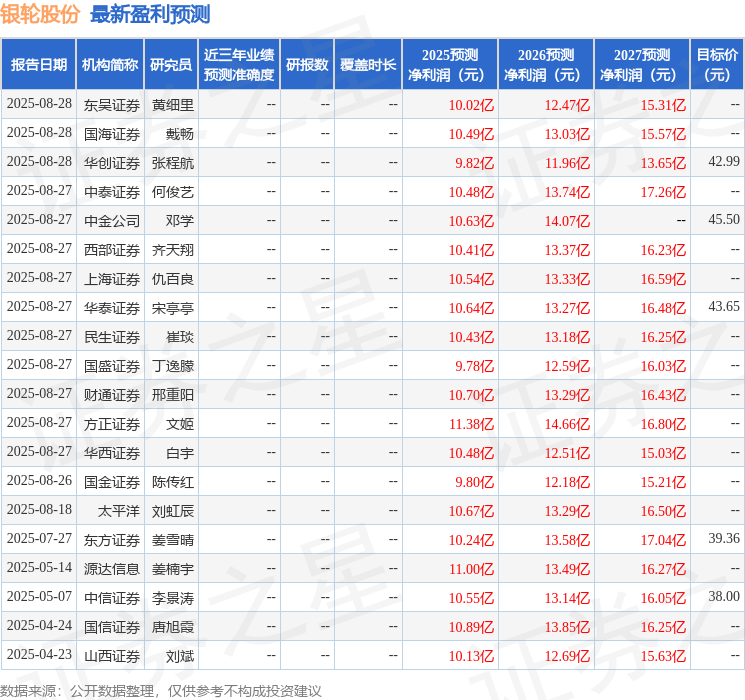The height and width of the screenshot is (700, 745).
Task: Click the 东吴证券 institution cell
Action: click(x=112, y=105)
